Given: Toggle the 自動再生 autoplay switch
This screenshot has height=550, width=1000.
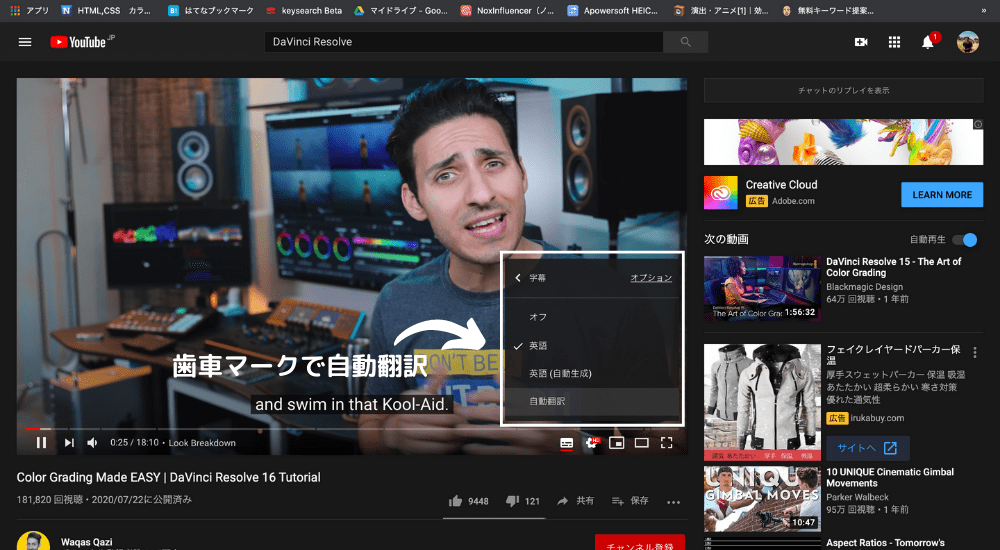Looking at the screenshot, I should point(964,240).
